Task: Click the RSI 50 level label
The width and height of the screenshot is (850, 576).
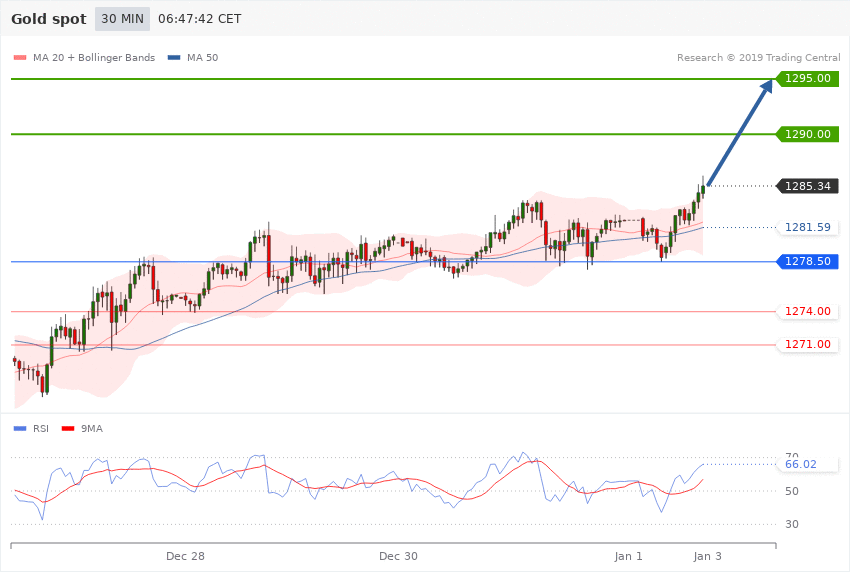Action: click(x=791, y=491)
